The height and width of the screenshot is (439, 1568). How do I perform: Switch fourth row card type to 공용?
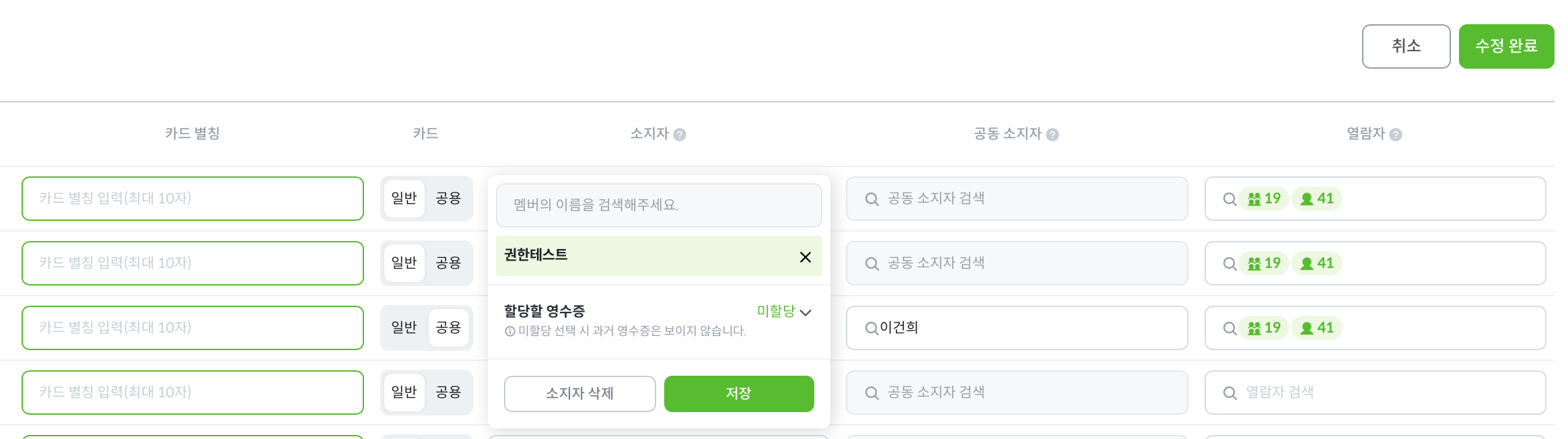coord(448,393)
